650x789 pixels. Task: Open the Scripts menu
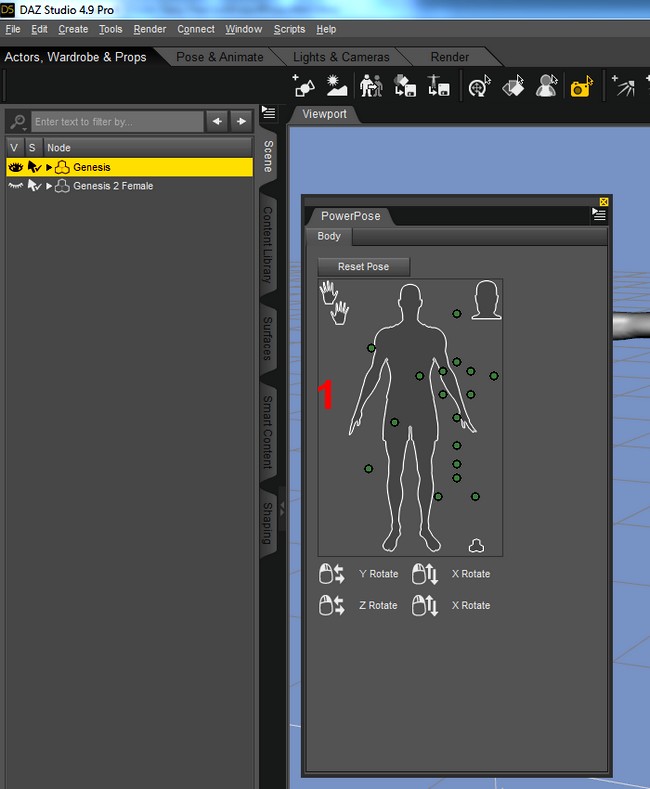[289, 29]
